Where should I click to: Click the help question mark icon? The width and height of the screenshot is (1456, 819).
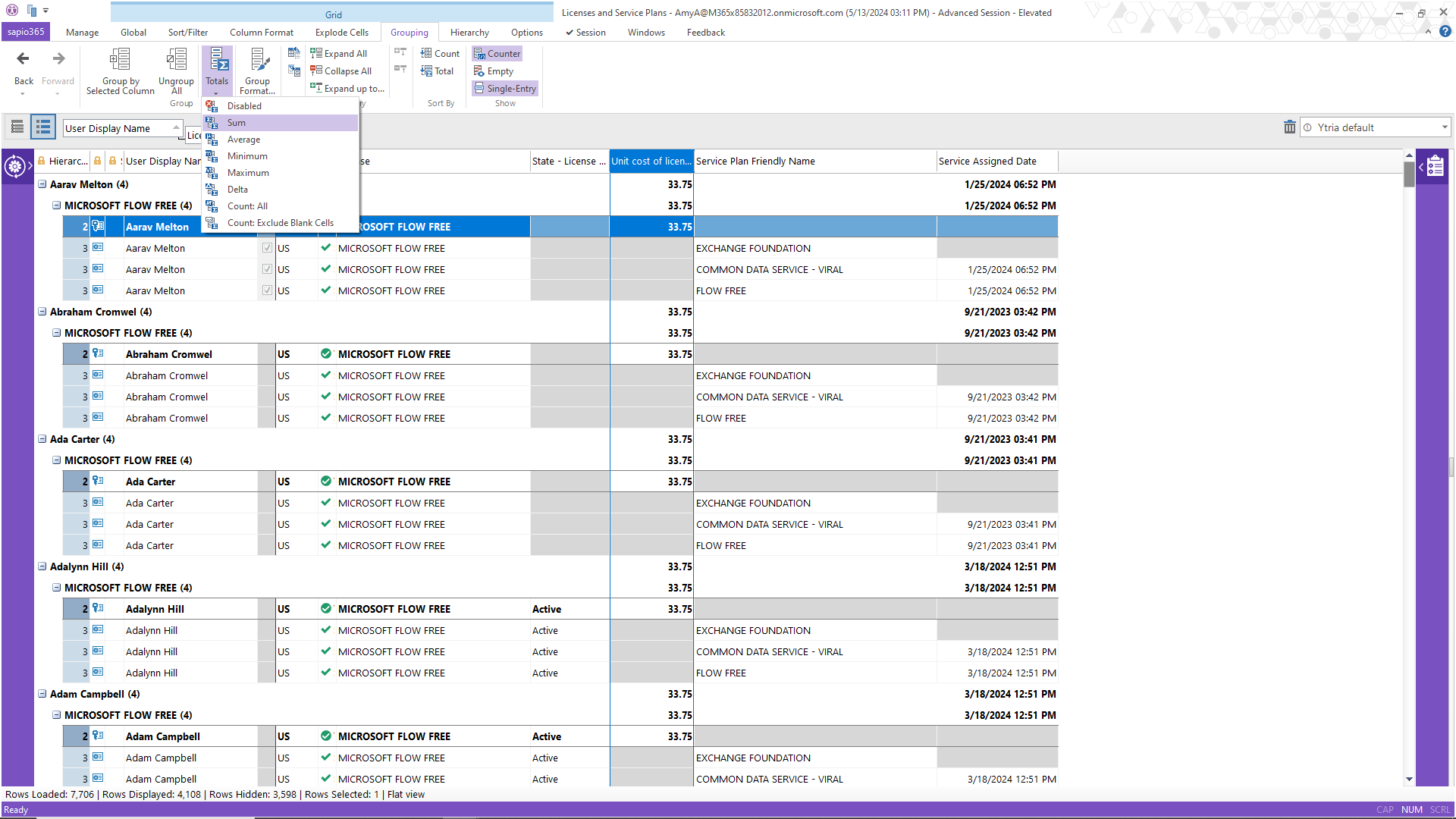tap(1445, 32)
